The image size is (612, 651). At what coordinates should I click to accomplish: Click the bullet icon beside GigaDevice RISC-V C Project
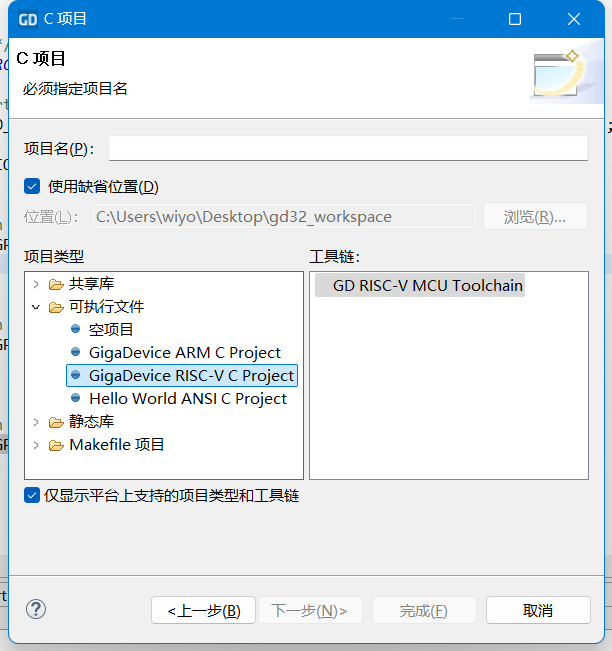point(76,375)
